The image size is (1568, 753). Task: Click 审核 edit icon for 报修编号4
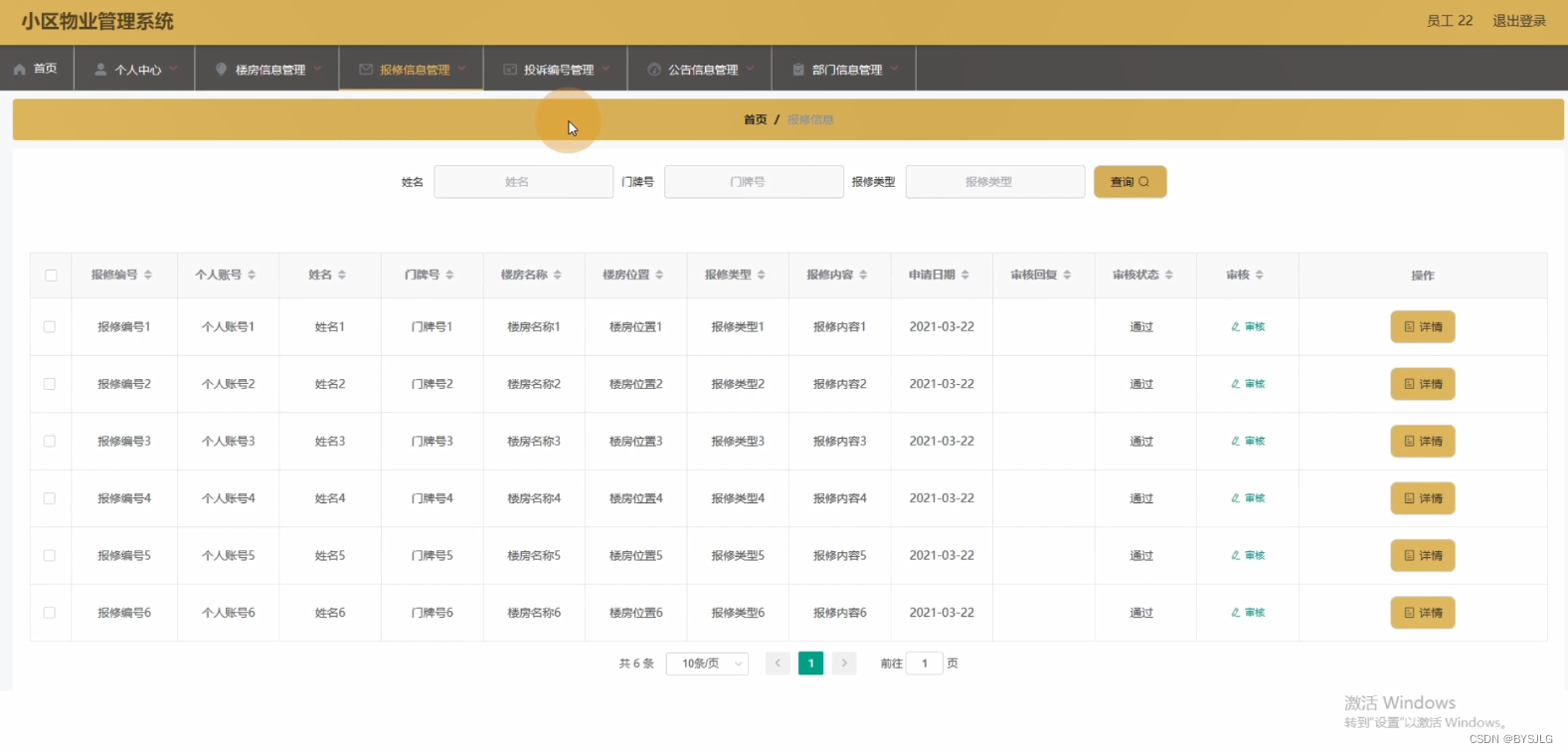click(x=1236, y=498)
